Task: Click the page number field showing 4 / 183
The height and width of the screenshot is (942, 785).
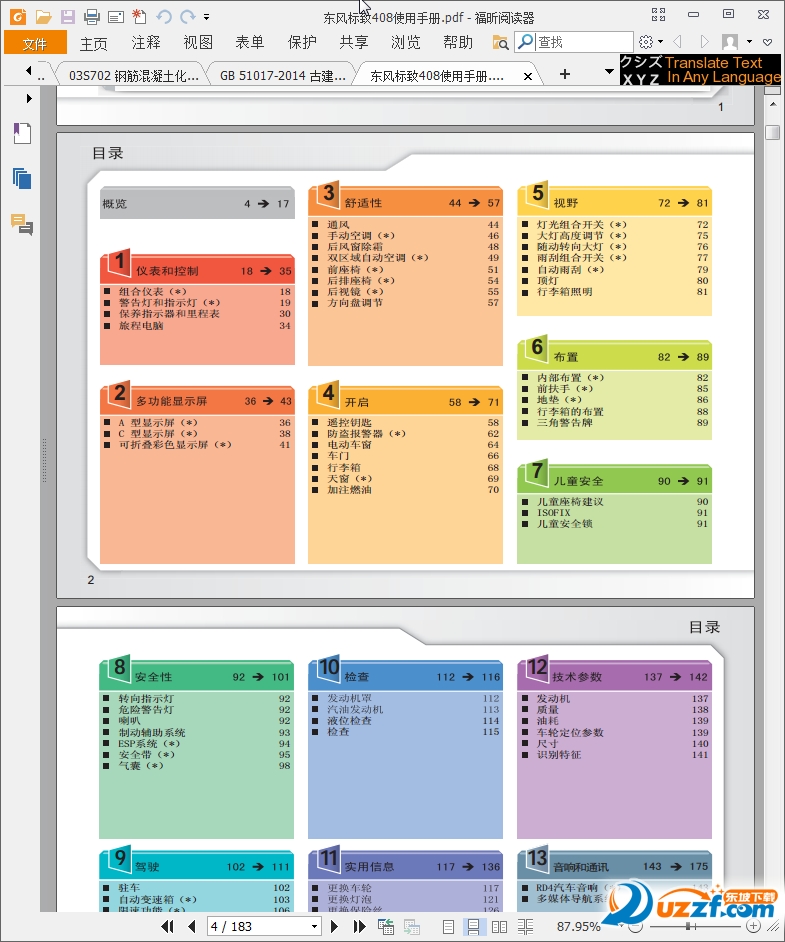Action: [x=258, y=926]
